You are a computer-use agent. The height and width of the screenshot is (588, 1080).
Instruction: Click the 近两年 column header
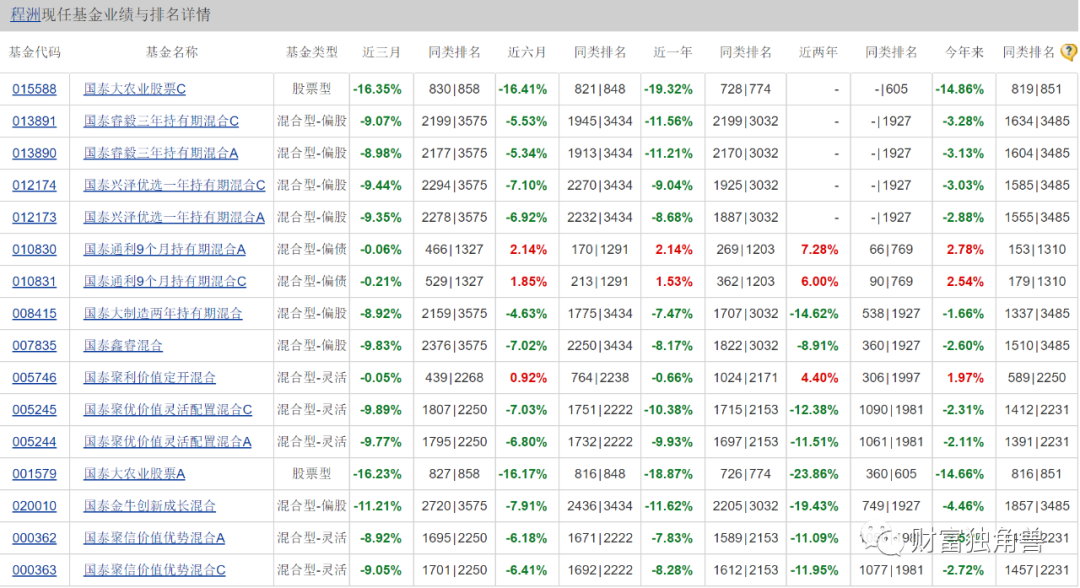(818, 52)
